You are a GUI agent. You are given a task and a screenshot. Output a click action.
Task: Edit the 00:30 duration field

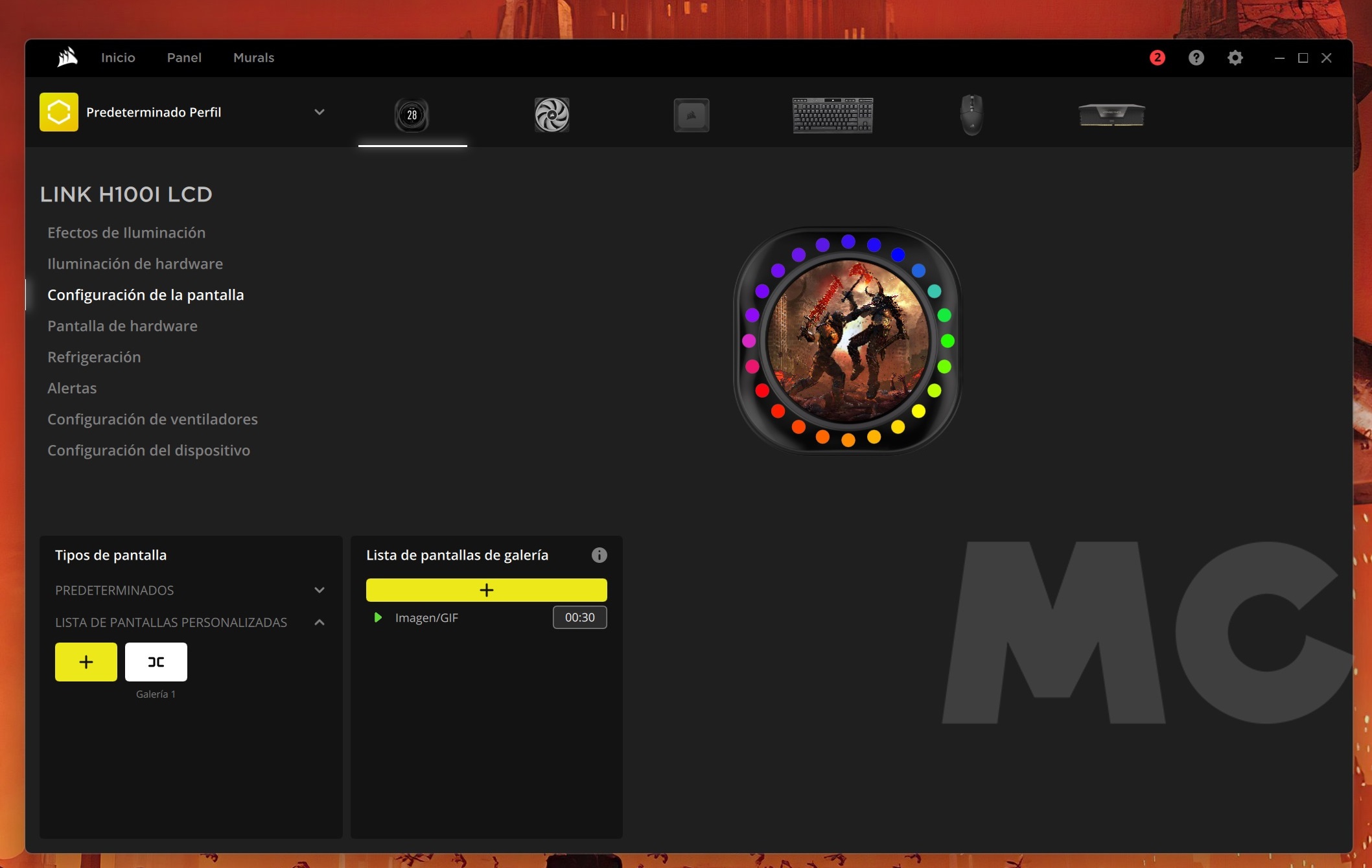point(579,617)
